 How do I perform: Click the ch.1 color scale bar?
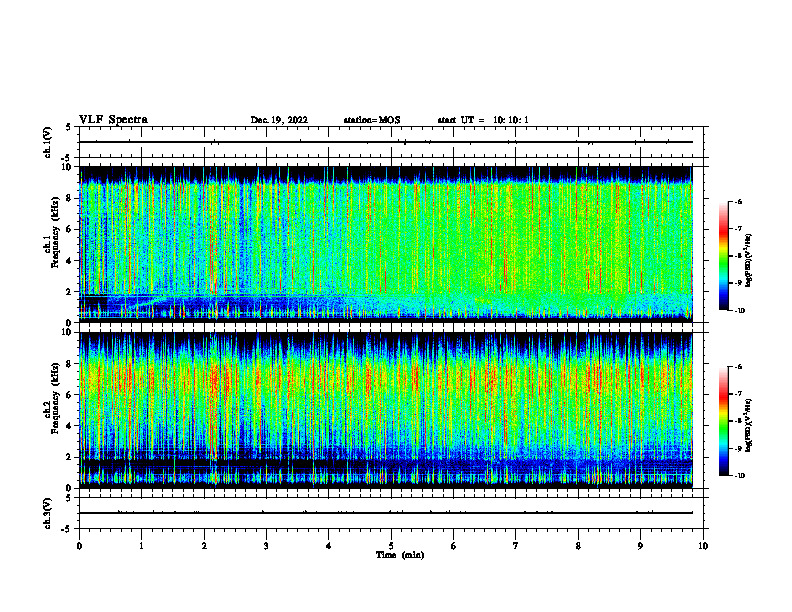coord(723,256)
